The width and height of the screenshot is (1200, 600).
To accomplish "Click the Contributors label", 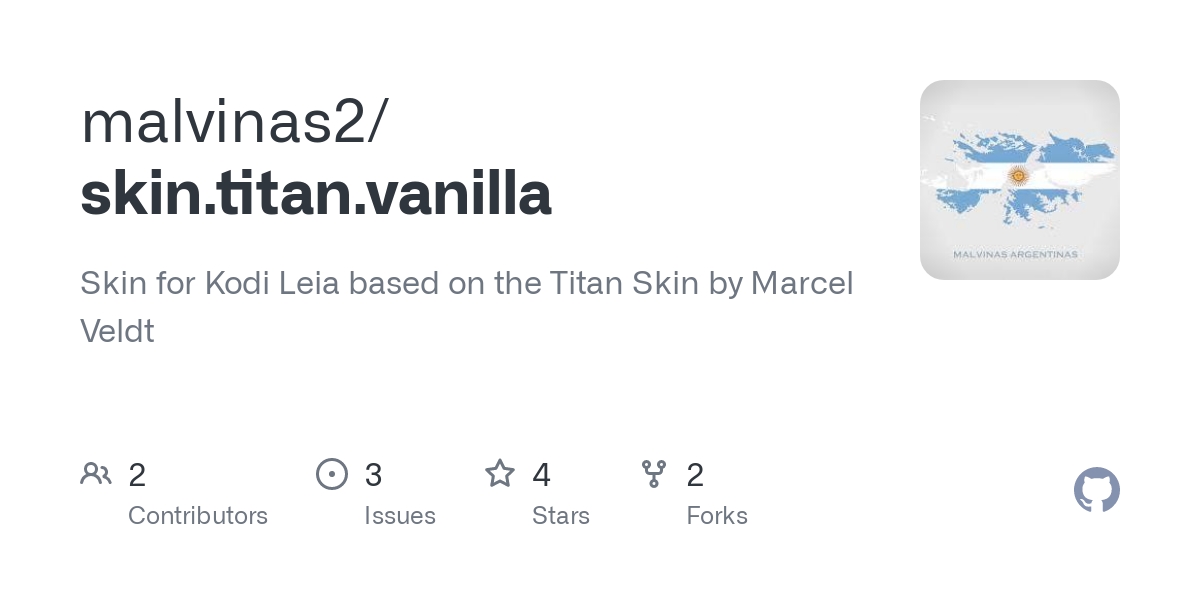I will pos(198,516).
